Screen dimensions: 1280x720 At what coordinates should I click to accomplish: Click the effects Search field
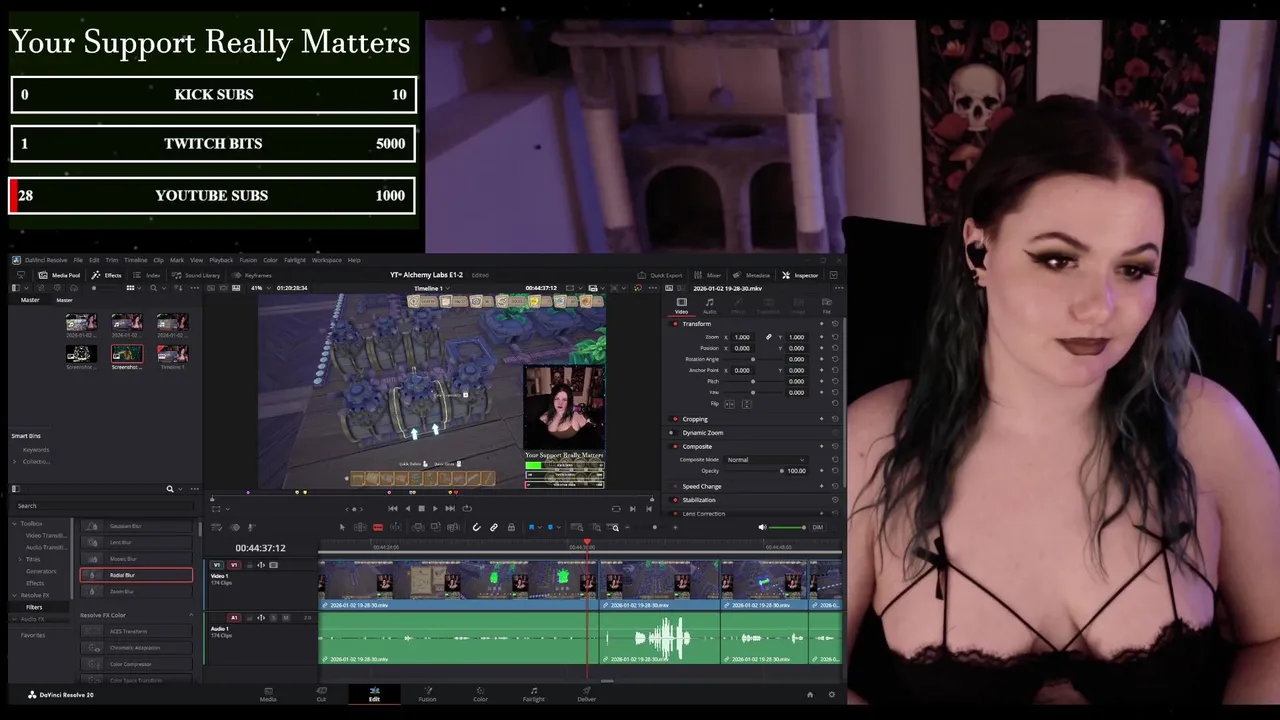click(106, 506)
